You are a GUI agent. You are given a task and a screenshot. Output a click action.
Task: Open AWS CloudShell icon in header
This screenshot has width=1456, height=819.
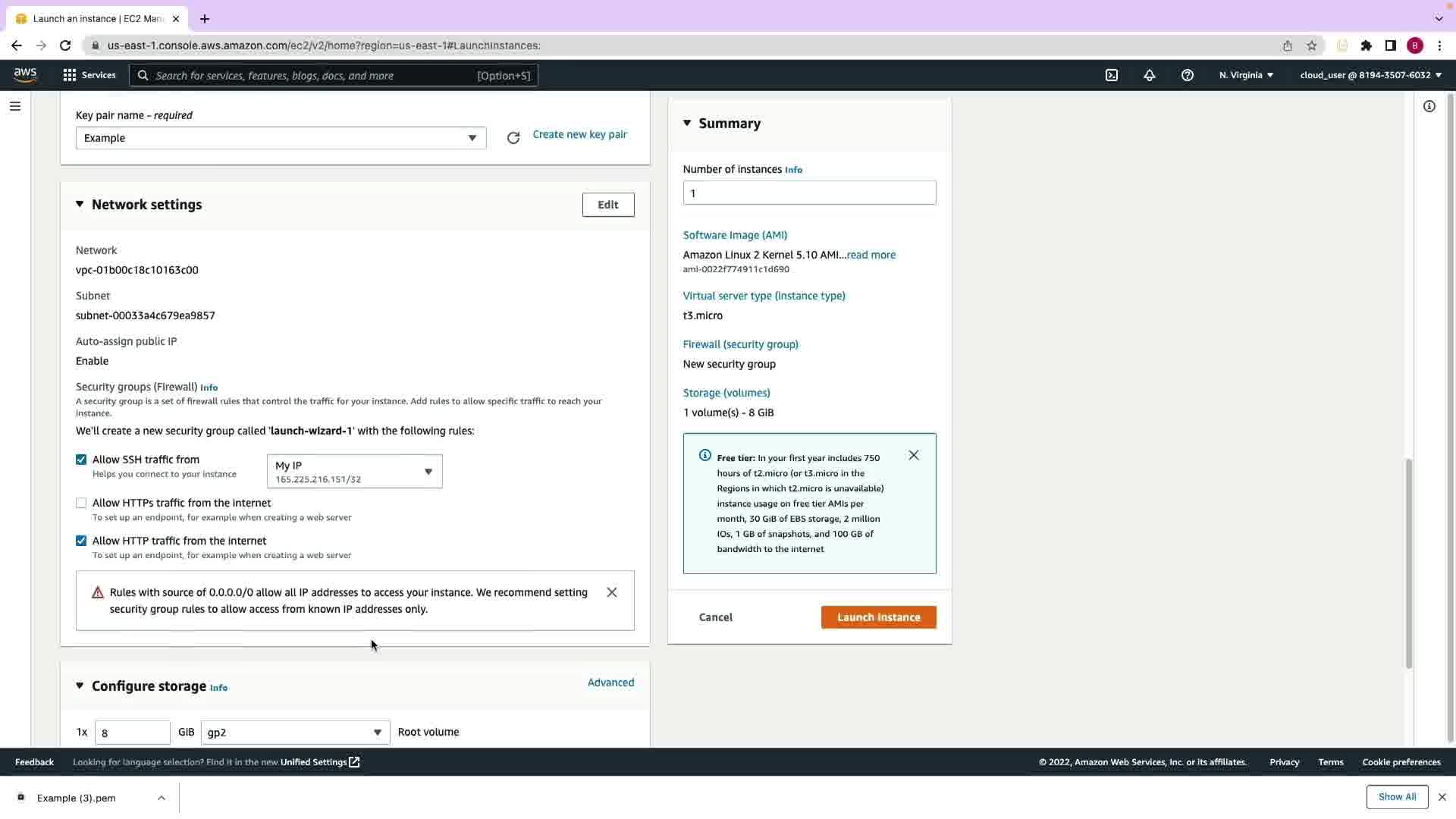(x=1112, y=75)
